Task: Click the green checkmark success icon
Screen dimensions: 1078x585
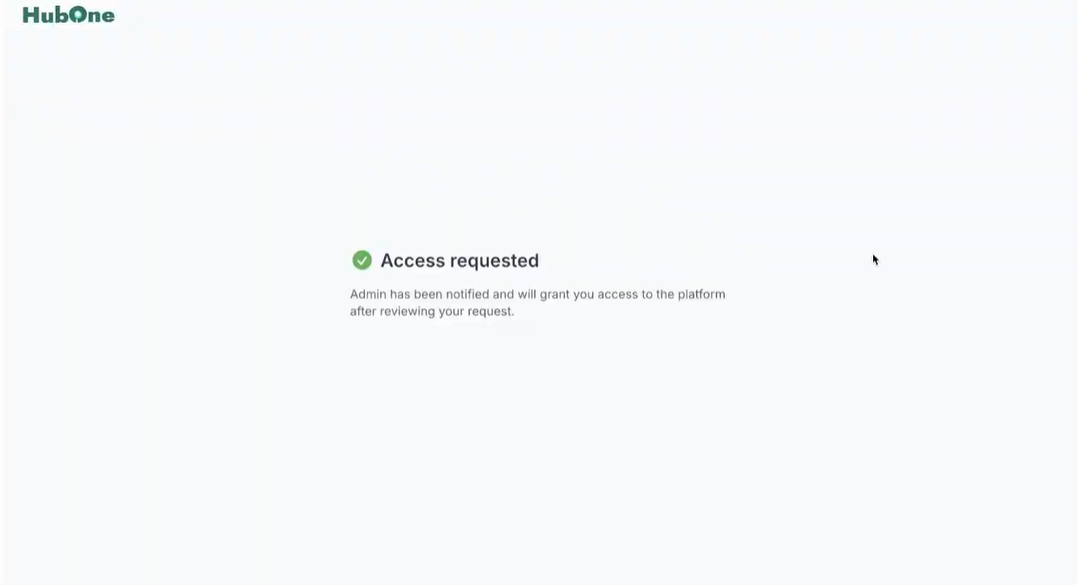Action: pyautogui.click(x=362, y=260)
